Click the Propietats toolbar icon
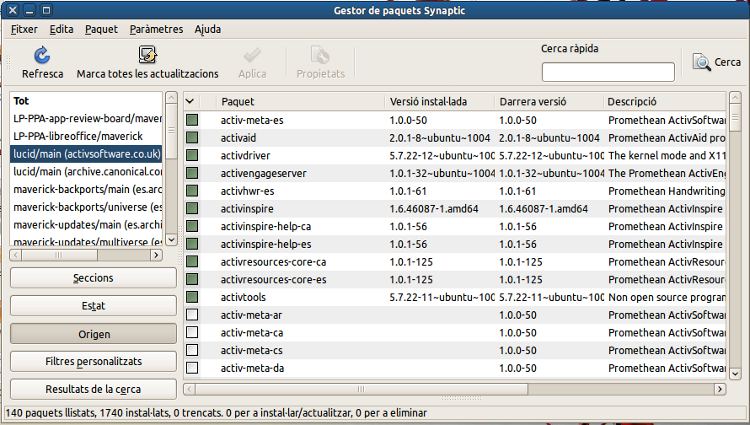The image size is (750, 425). (320, 55)
